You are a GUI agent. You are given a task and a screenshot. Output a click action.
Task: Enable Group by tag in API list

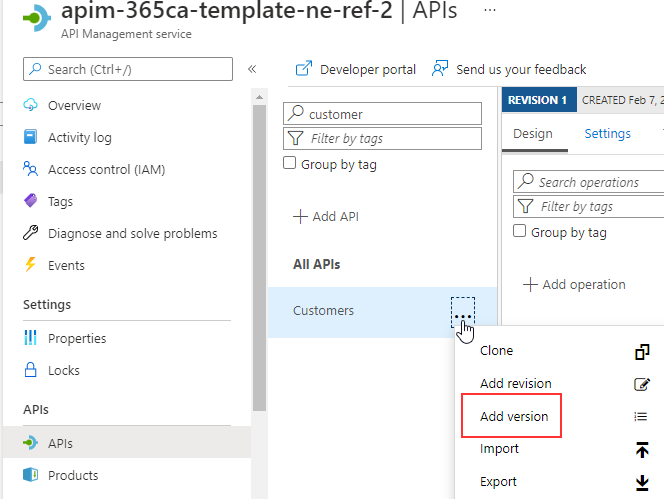(x=289, y=163)
